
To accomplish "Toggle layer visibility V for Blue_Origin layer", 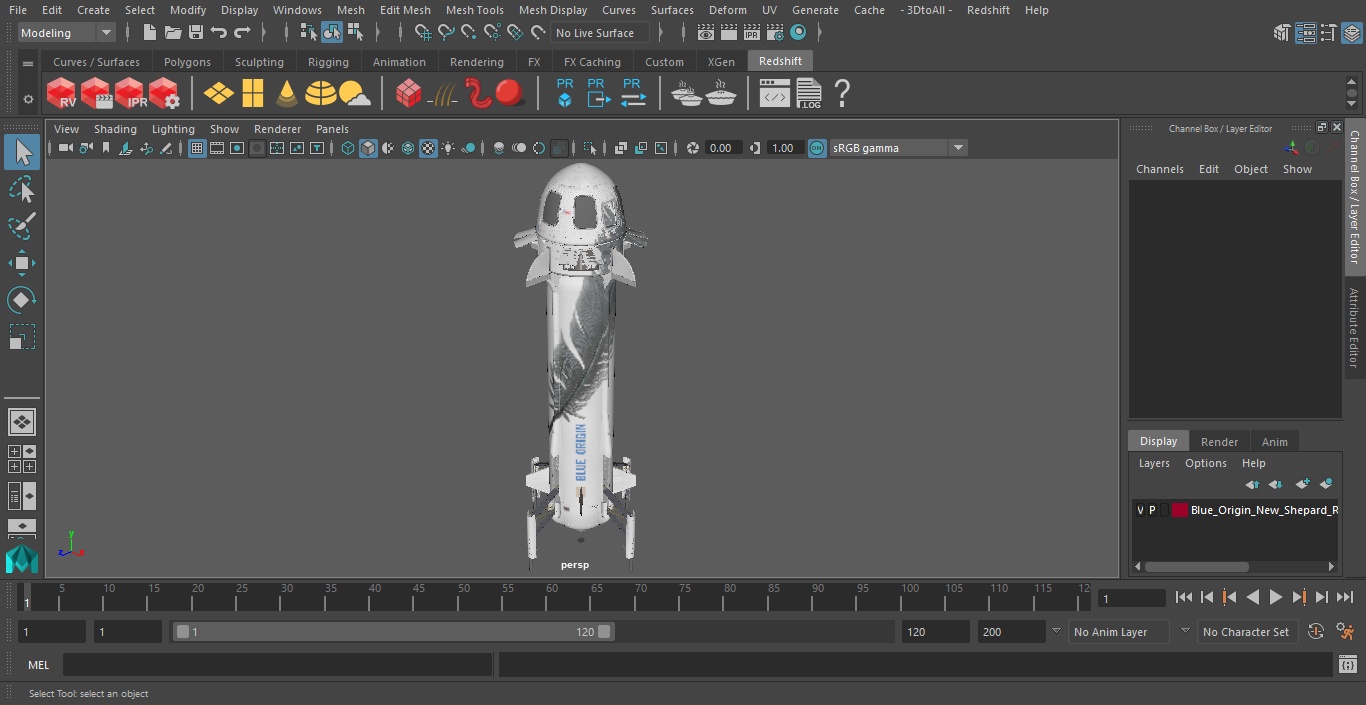I will point(1140,510).
